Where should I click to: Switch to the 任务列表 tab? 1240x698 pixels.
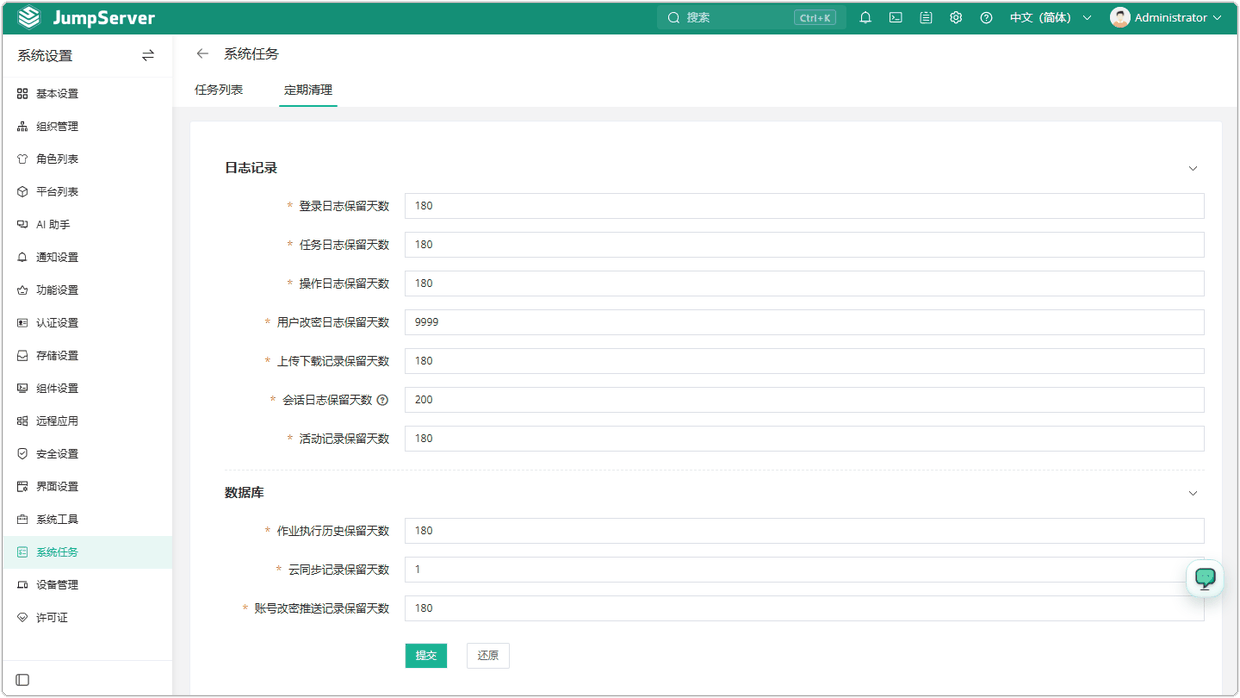pos(219,90)
